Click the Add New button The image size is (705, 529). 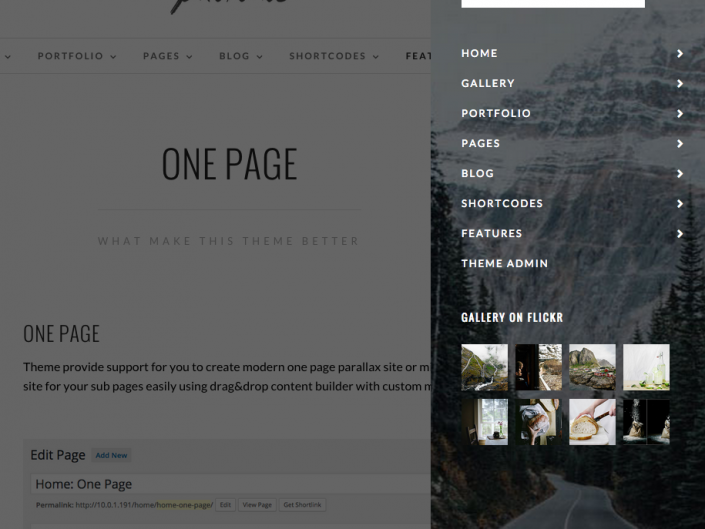coord(111,455)
